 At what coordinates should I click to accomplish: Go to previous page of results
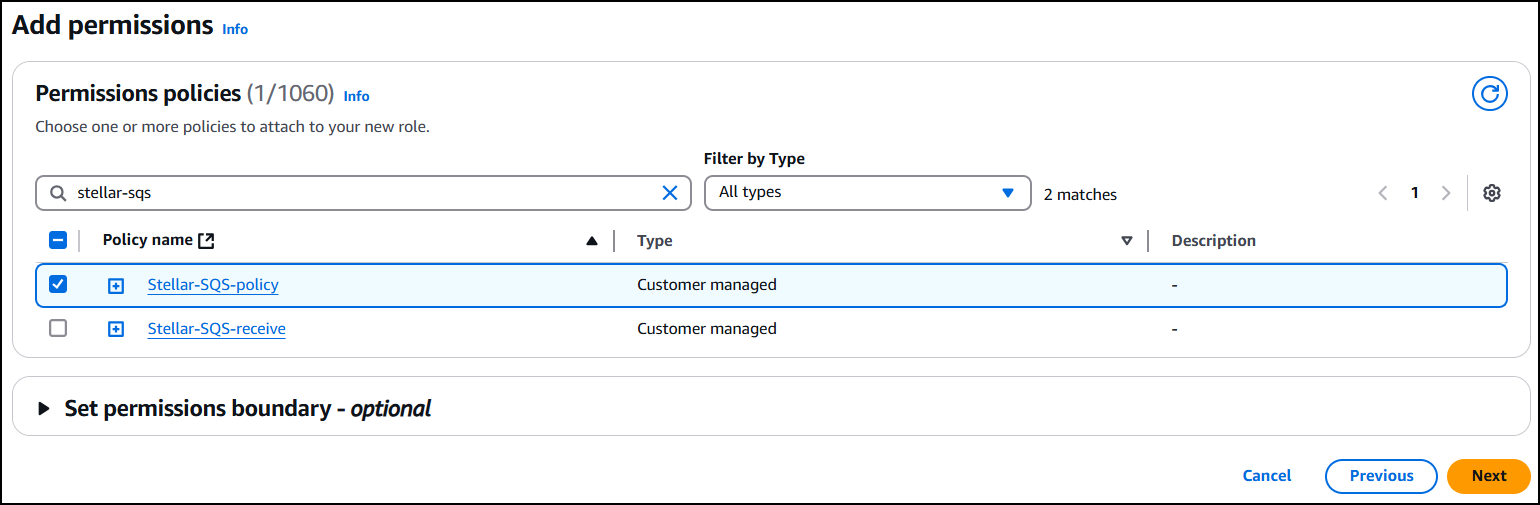tap(1383, 193)
